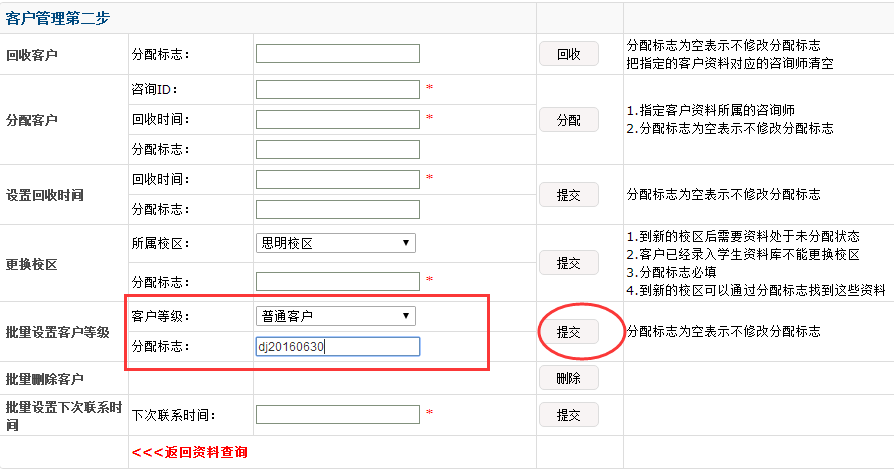The height and width of the screenshot is (476, 894).
Task: Focus 分配标志 field in 分配客户 section
Action: tap(338, 149)
